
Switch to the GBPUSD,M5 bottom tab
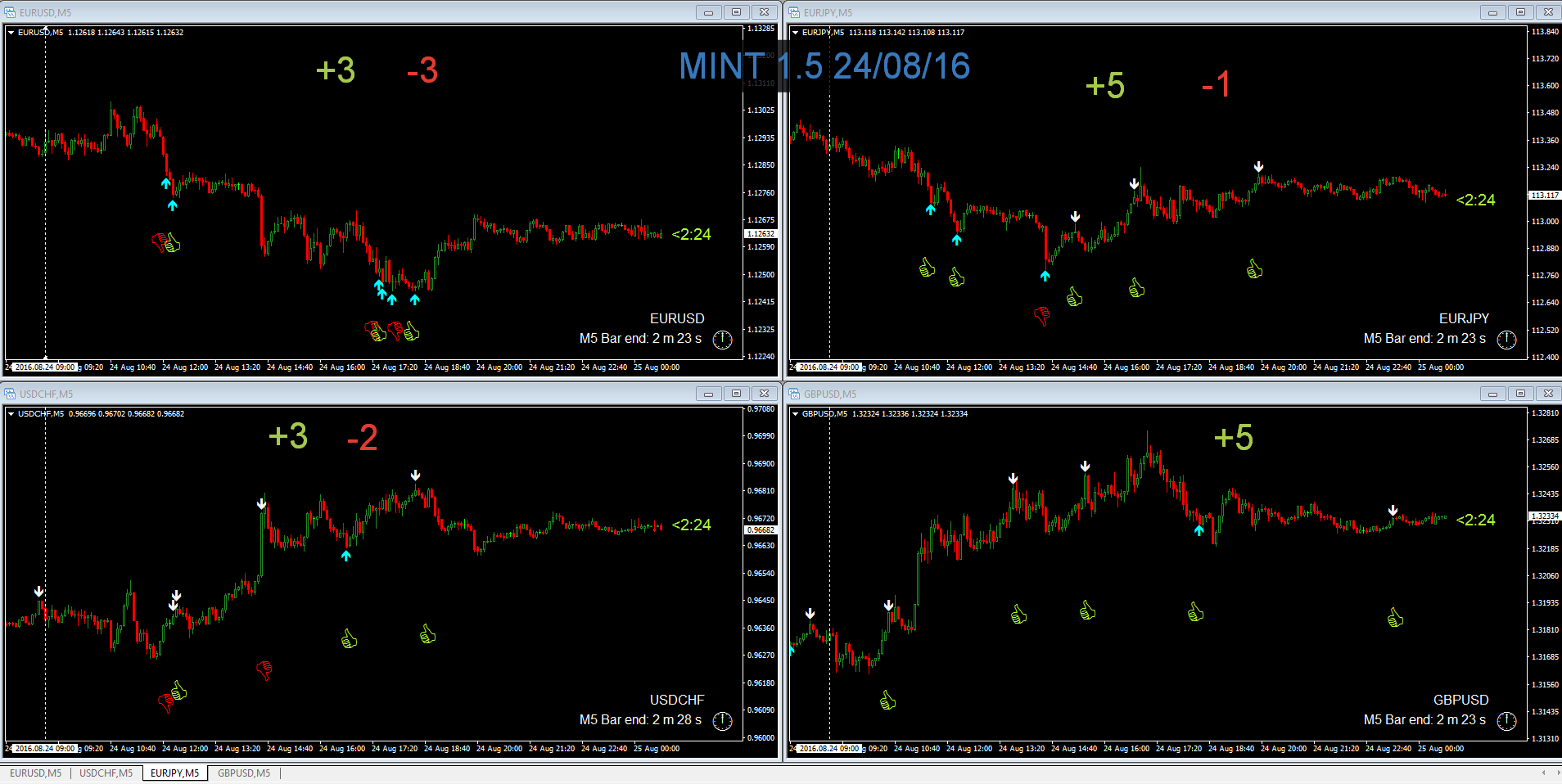click(243, 773)
